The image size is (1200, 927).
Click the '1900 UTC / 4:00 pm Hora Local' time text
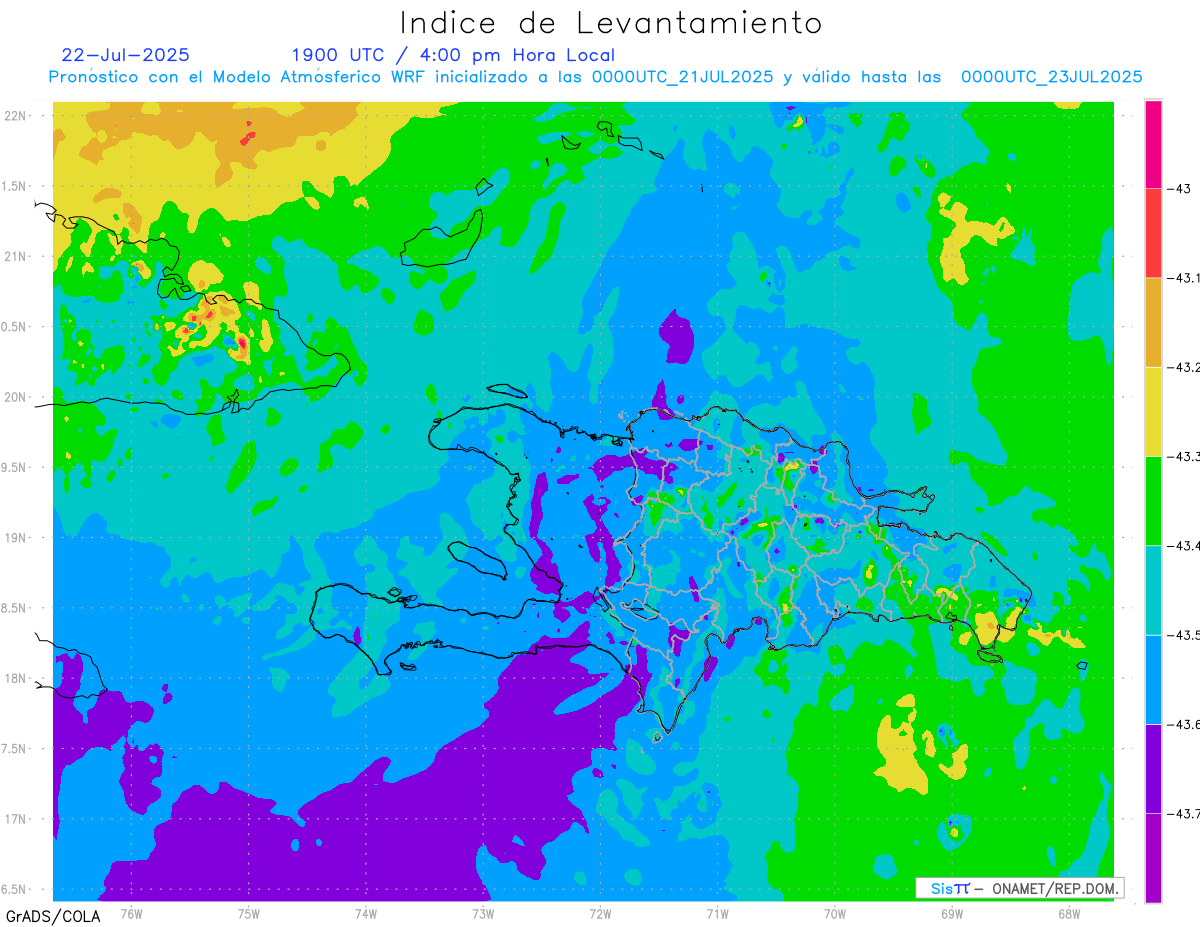coord(453,56)
